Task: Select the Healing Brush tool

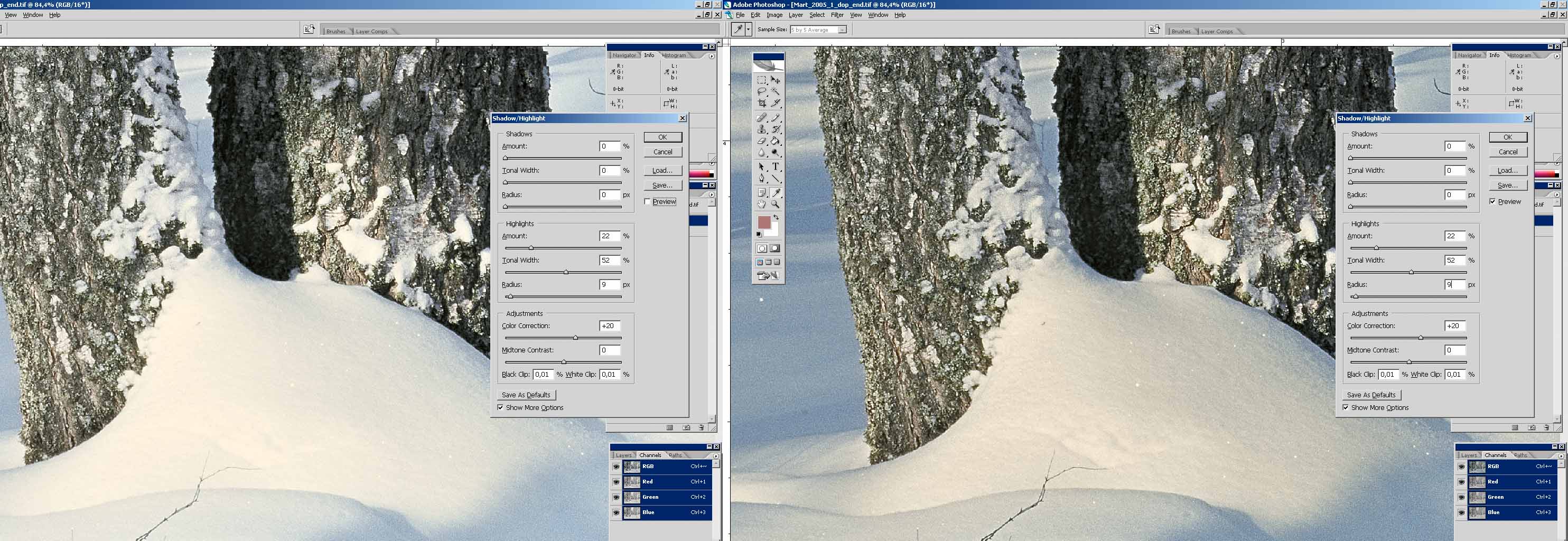Action: (x=761, y=117)
